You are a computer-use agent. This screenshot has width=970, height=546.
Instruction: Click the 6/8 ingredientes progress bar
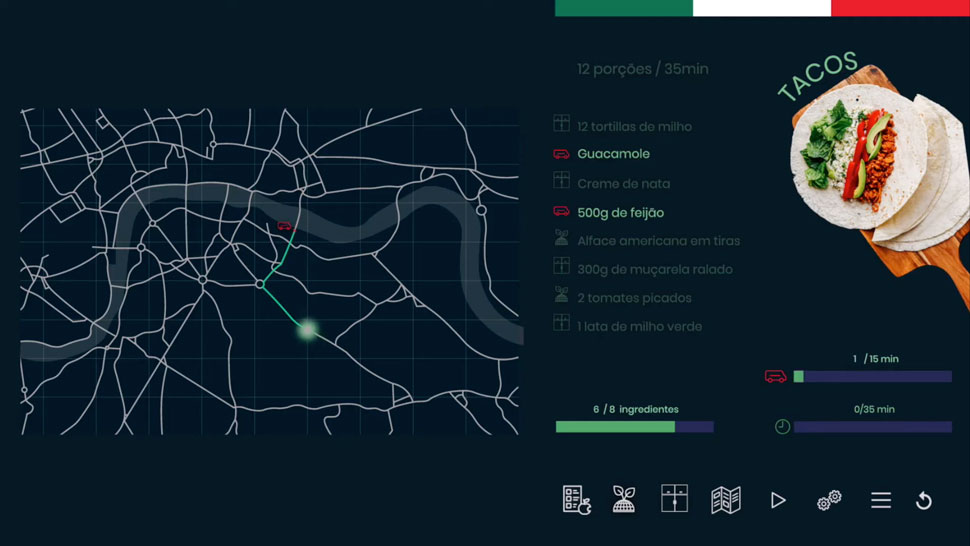coord(634,427)
